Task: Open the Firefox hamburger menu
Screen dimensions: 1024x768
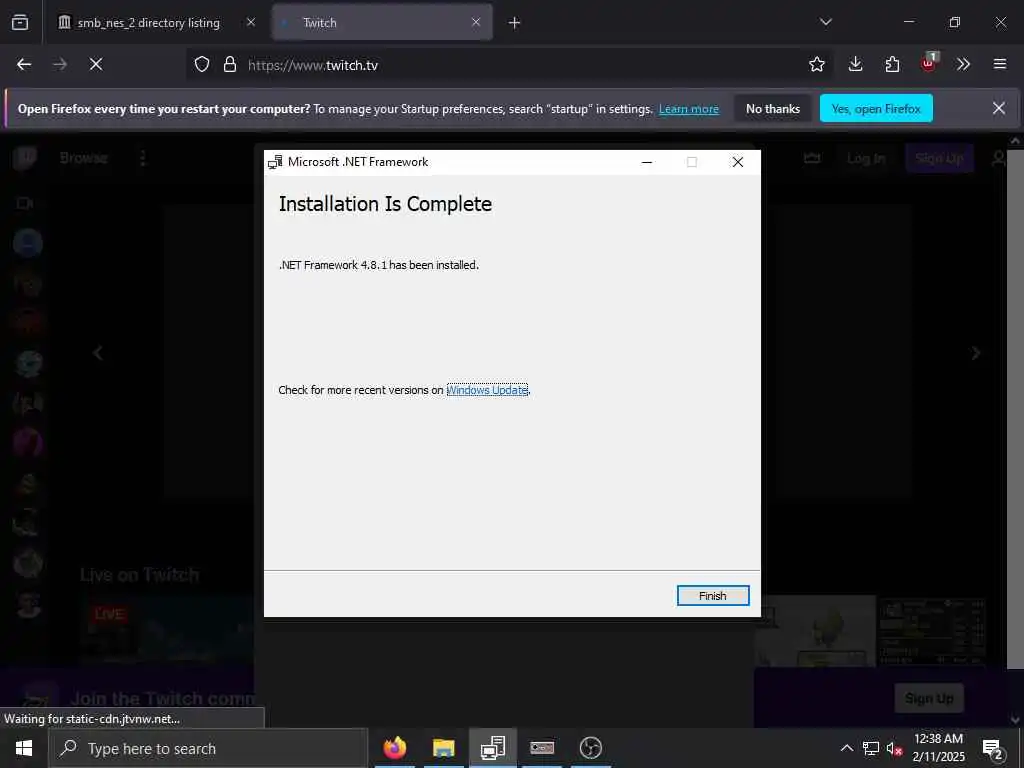Action: click(1000, 64)
